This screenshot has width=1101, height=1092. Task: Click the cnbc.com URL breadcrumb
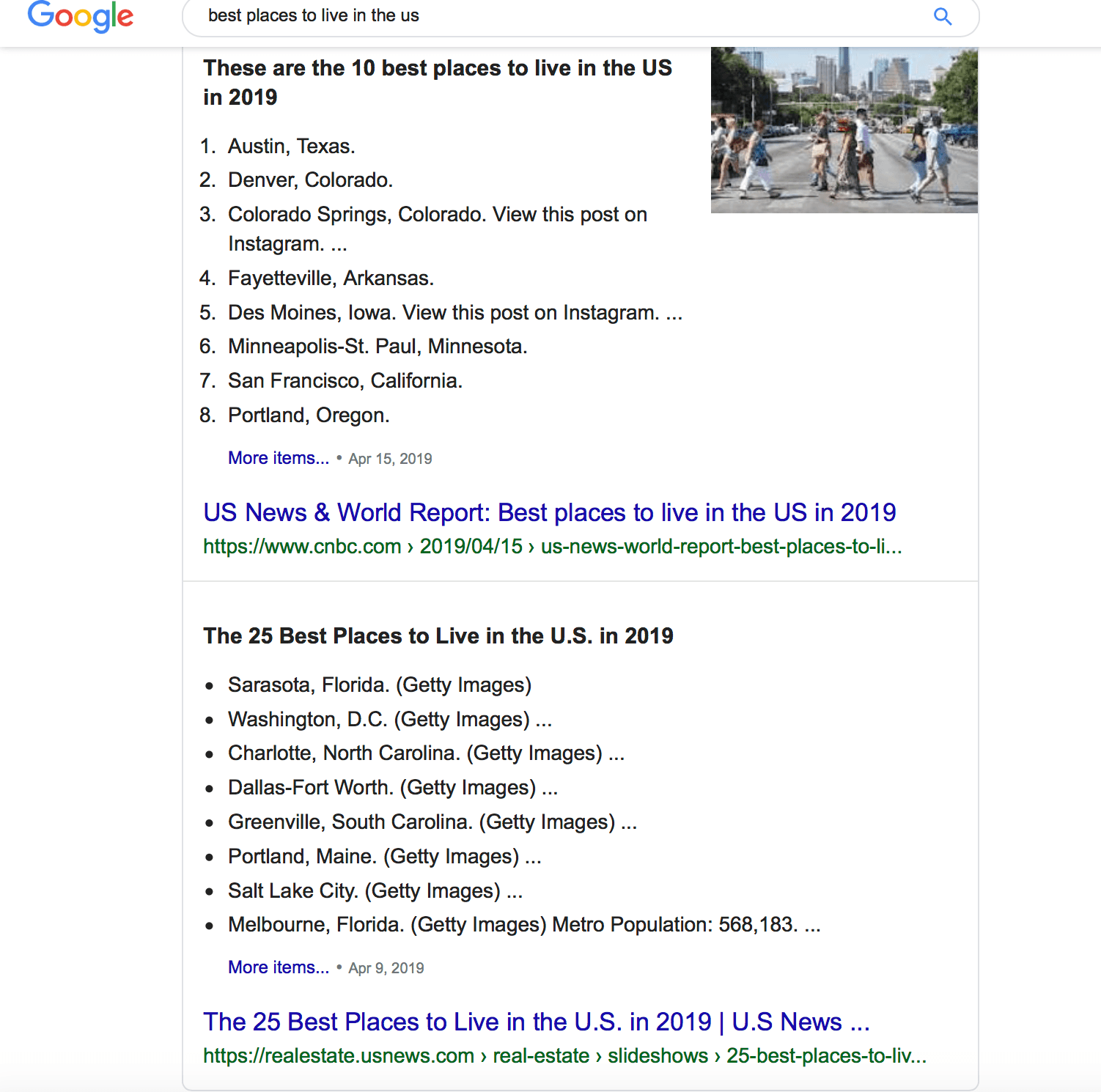coord(553,547)
